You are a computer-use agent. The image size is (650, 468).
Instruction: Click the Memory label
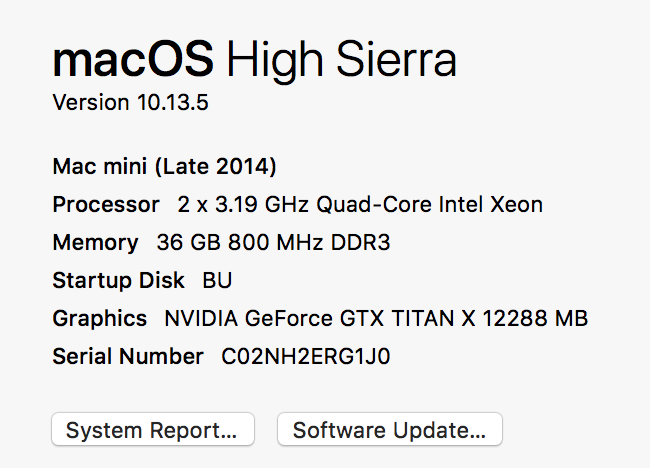95,243
